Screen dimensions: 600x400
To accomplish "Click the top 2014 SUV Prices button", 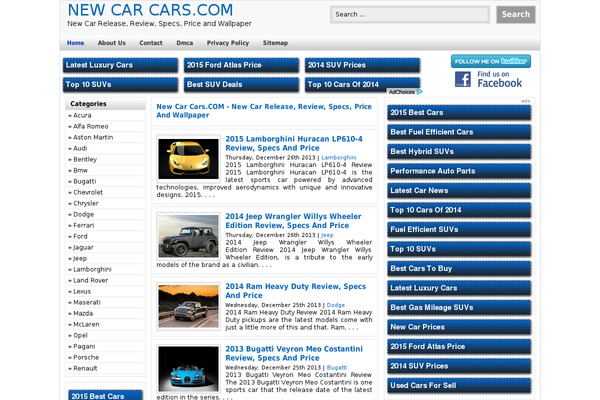I will (362, 65).
